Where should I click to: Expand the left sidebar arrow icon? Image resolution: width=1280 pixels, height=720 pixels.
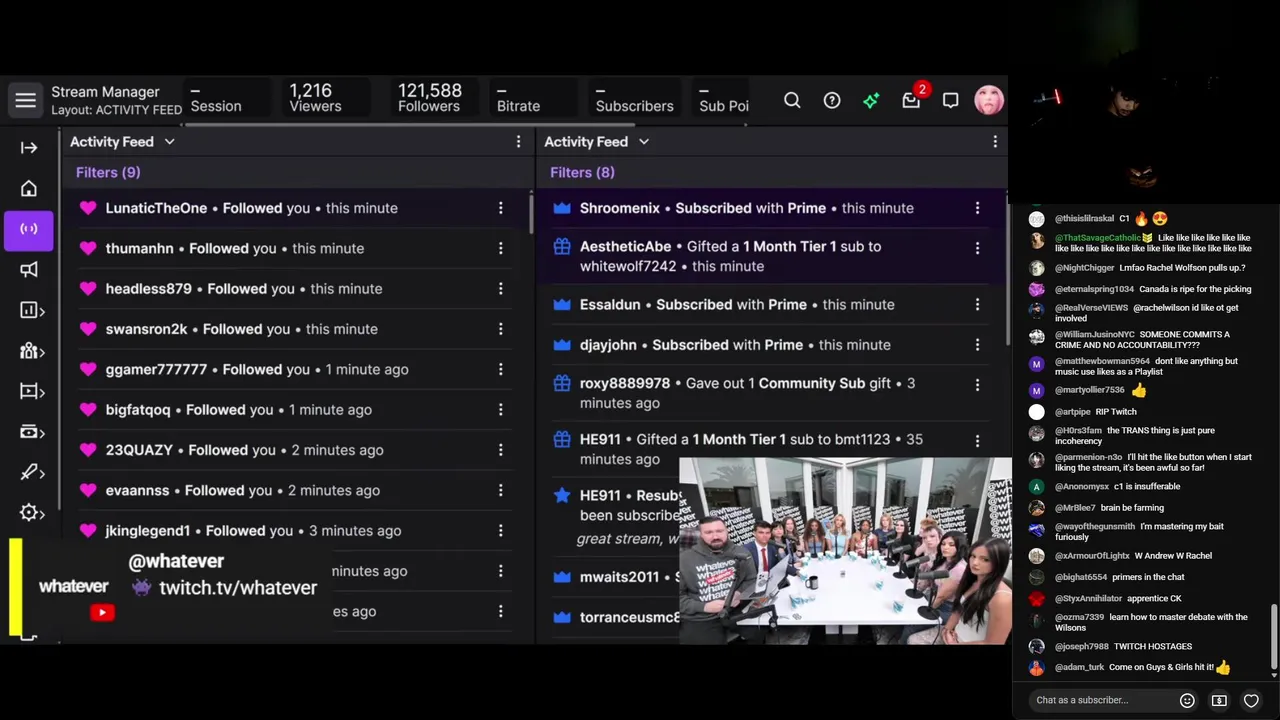click(x=29, y=148)
